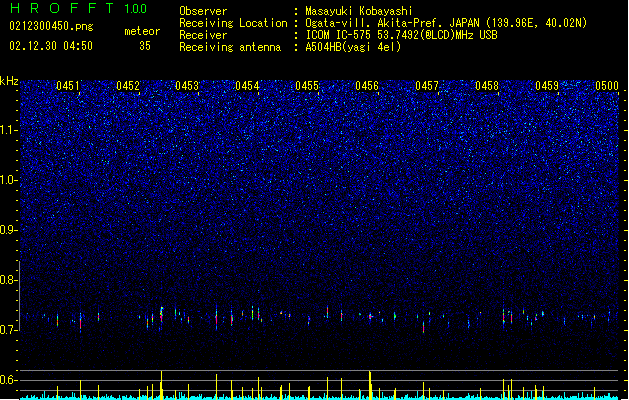This screenshot has width=629, height=400.
Task: Click the timestamp 02.12.30 04:50
Action: coord(51,46)
